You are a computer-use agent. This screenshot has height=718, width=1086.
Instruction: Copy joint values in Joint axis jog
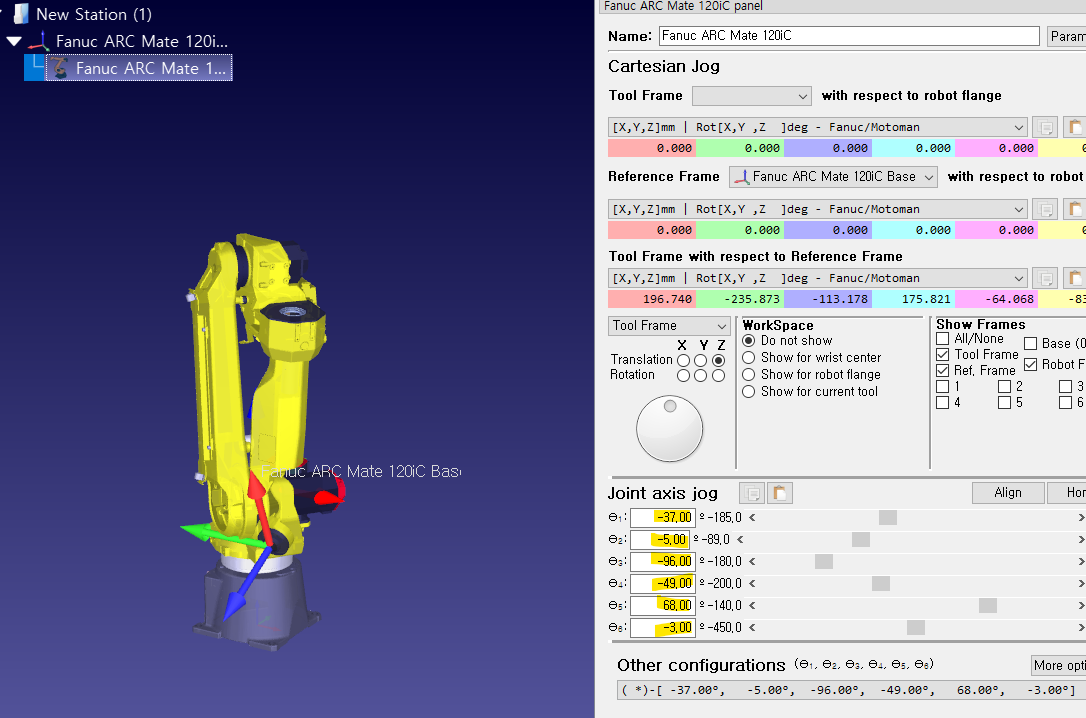752,493
